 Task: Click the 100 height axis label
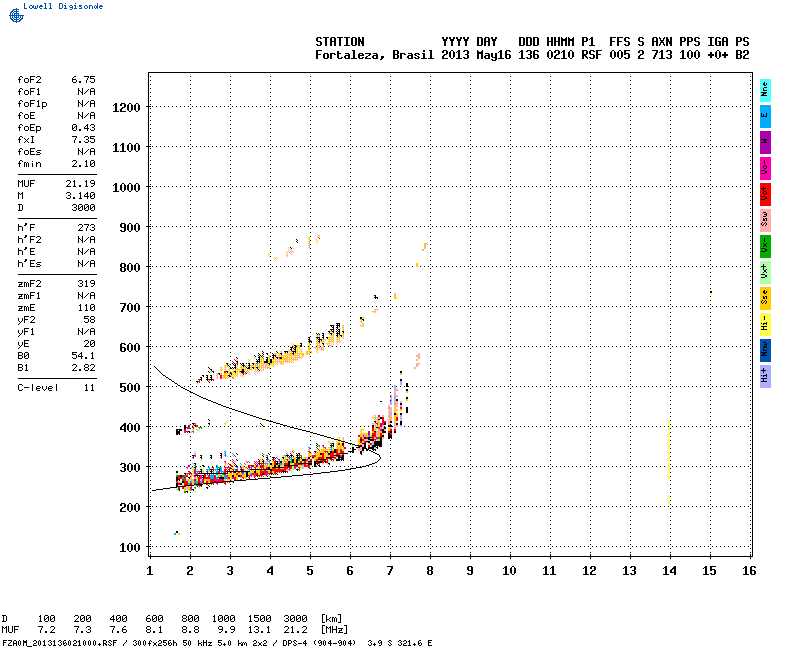click(130, 548)
